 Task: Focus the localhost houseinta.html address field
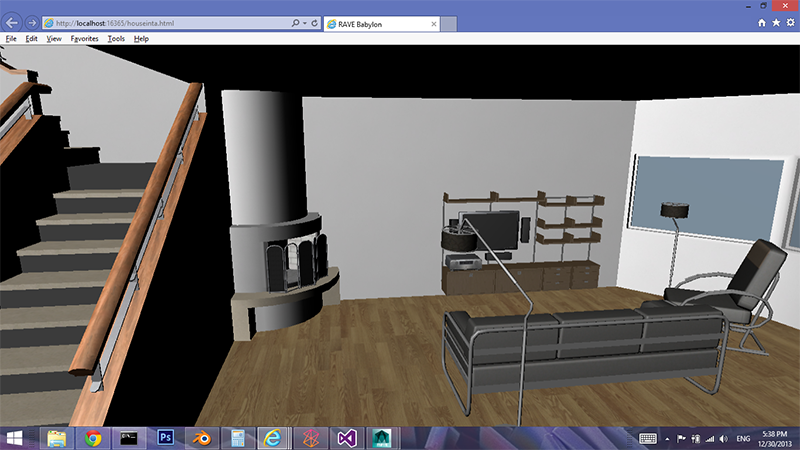click(x=167, y=23)
